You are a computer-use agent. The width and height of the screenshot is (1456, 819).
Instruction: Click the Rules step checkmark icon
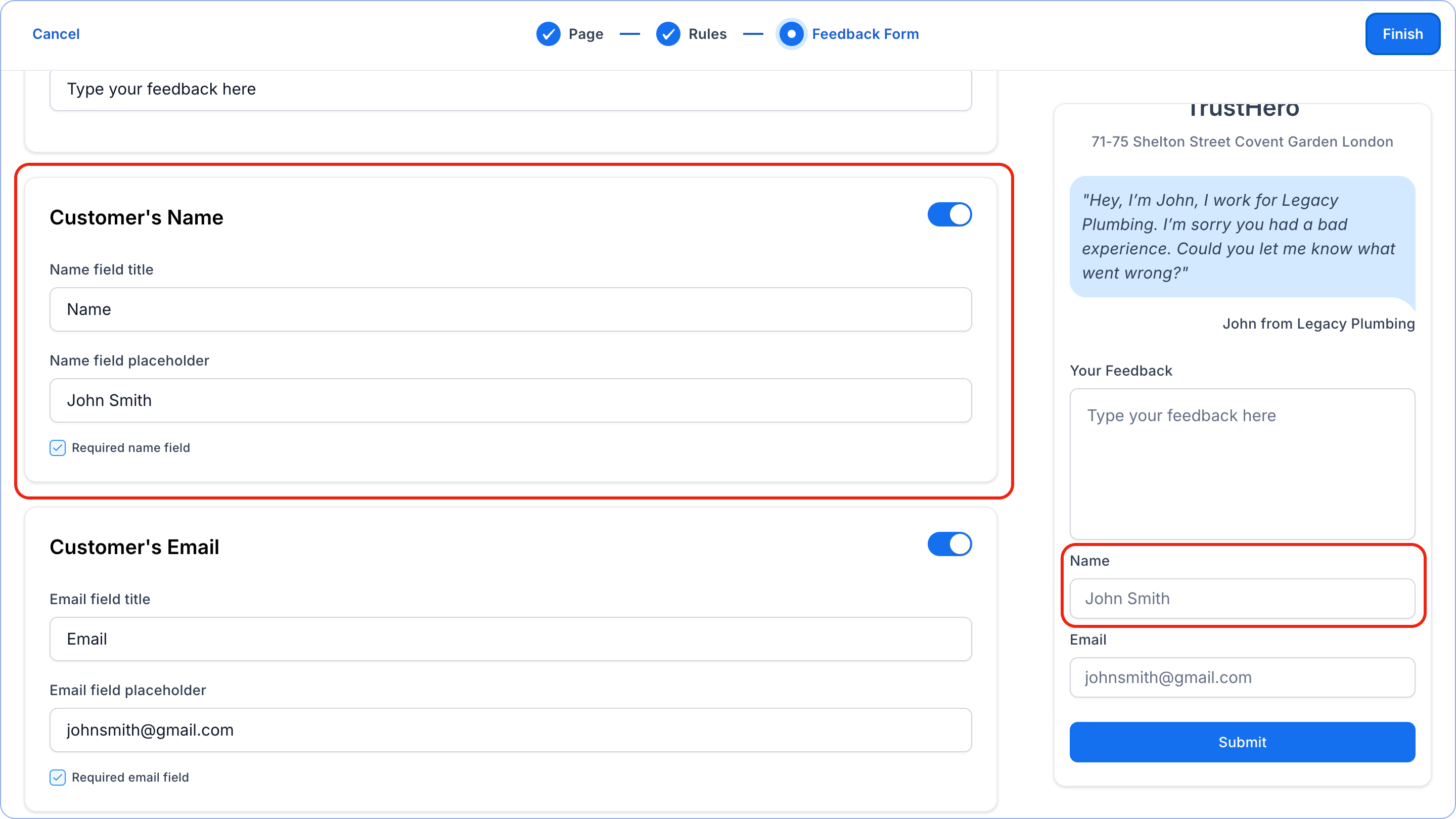click(668, 34)
